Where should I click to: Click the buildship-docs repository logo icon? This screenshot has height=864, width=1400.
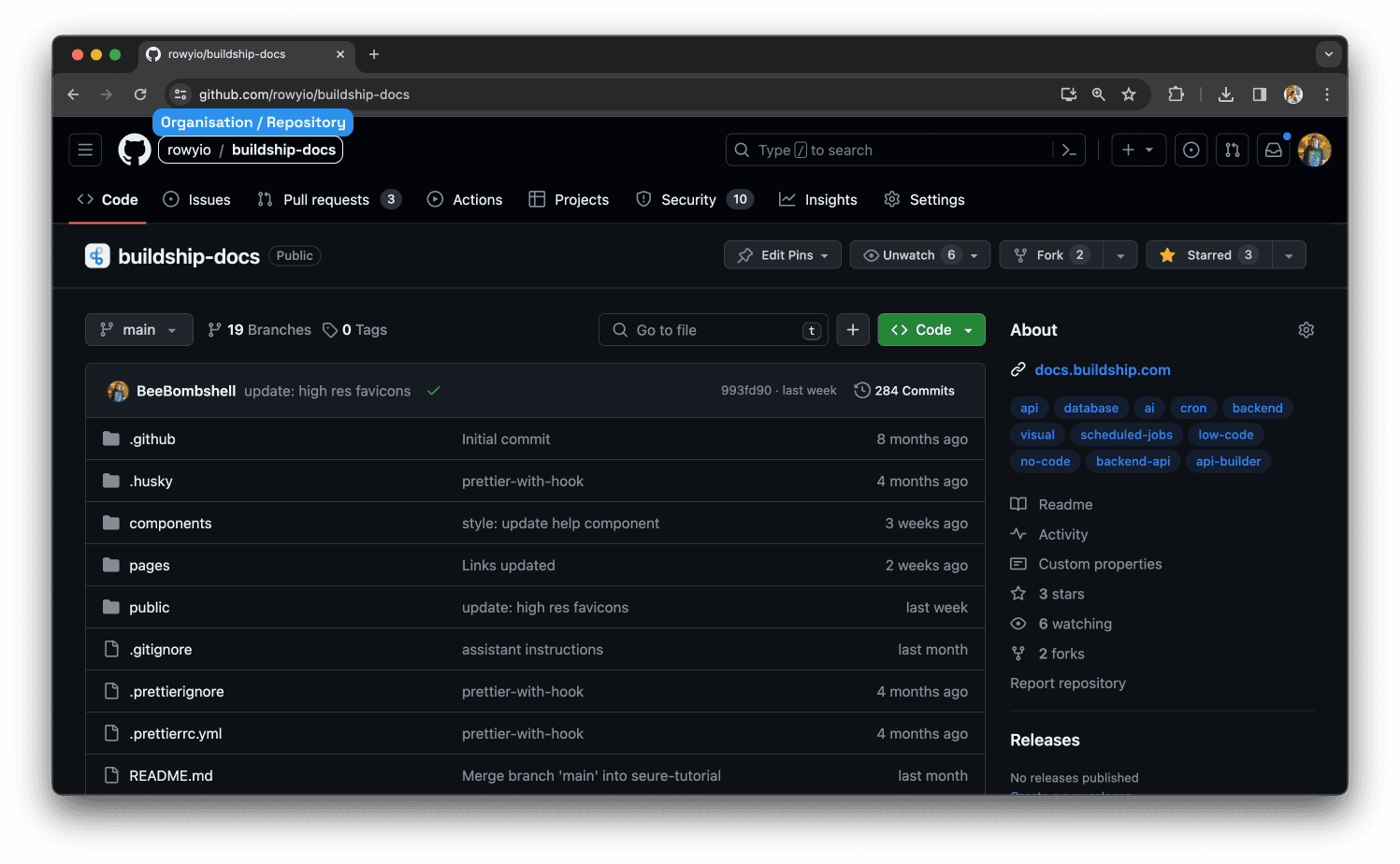(x=97, y=255)
